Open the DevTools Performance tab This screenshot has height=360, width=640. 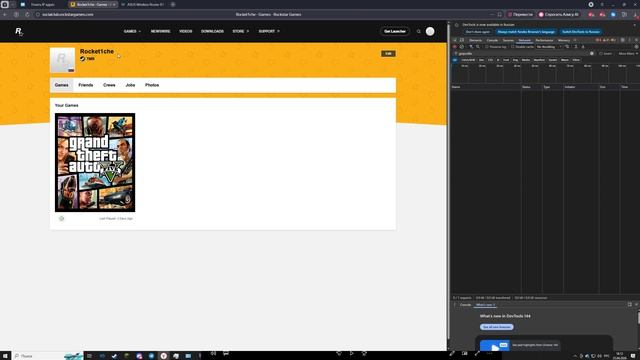pyautogui.click(x=544, y=40)
